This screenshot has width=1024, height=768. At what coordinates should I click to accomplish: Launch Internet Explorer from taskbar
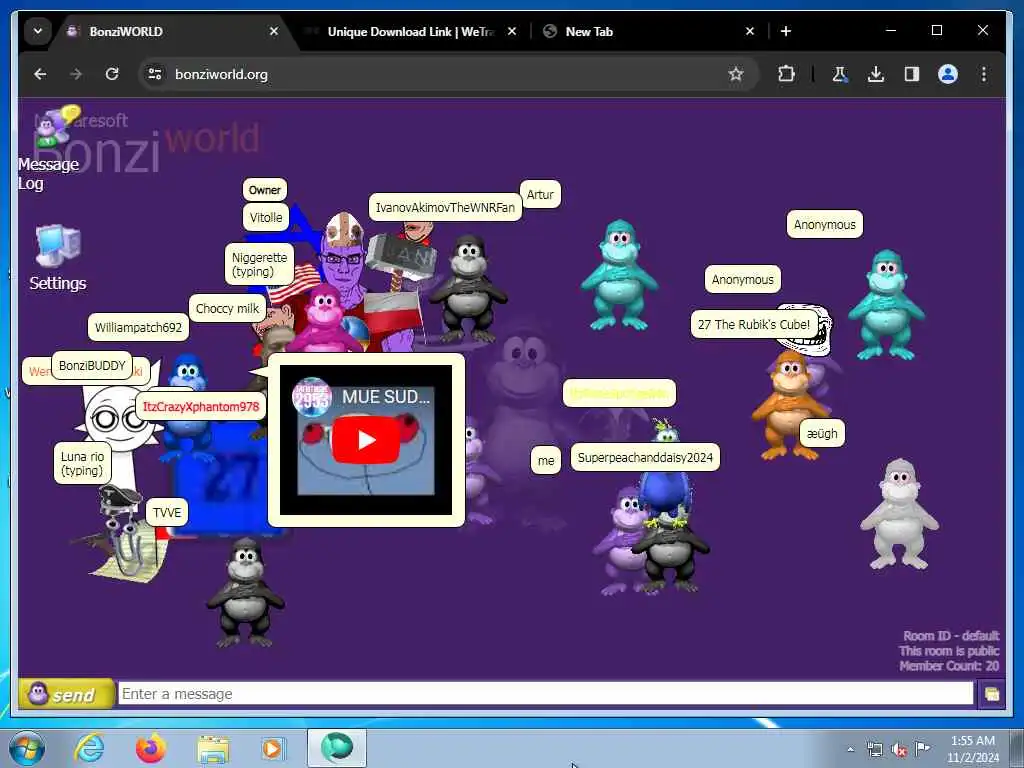(x=89, y=748)
